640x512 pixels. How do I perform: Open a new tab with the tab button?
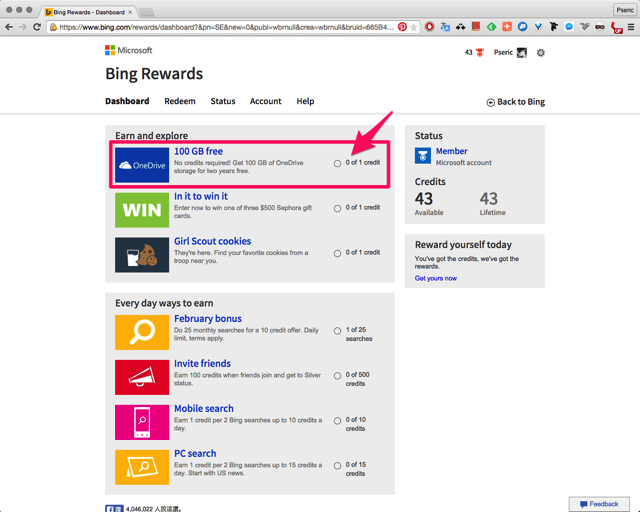147,12
